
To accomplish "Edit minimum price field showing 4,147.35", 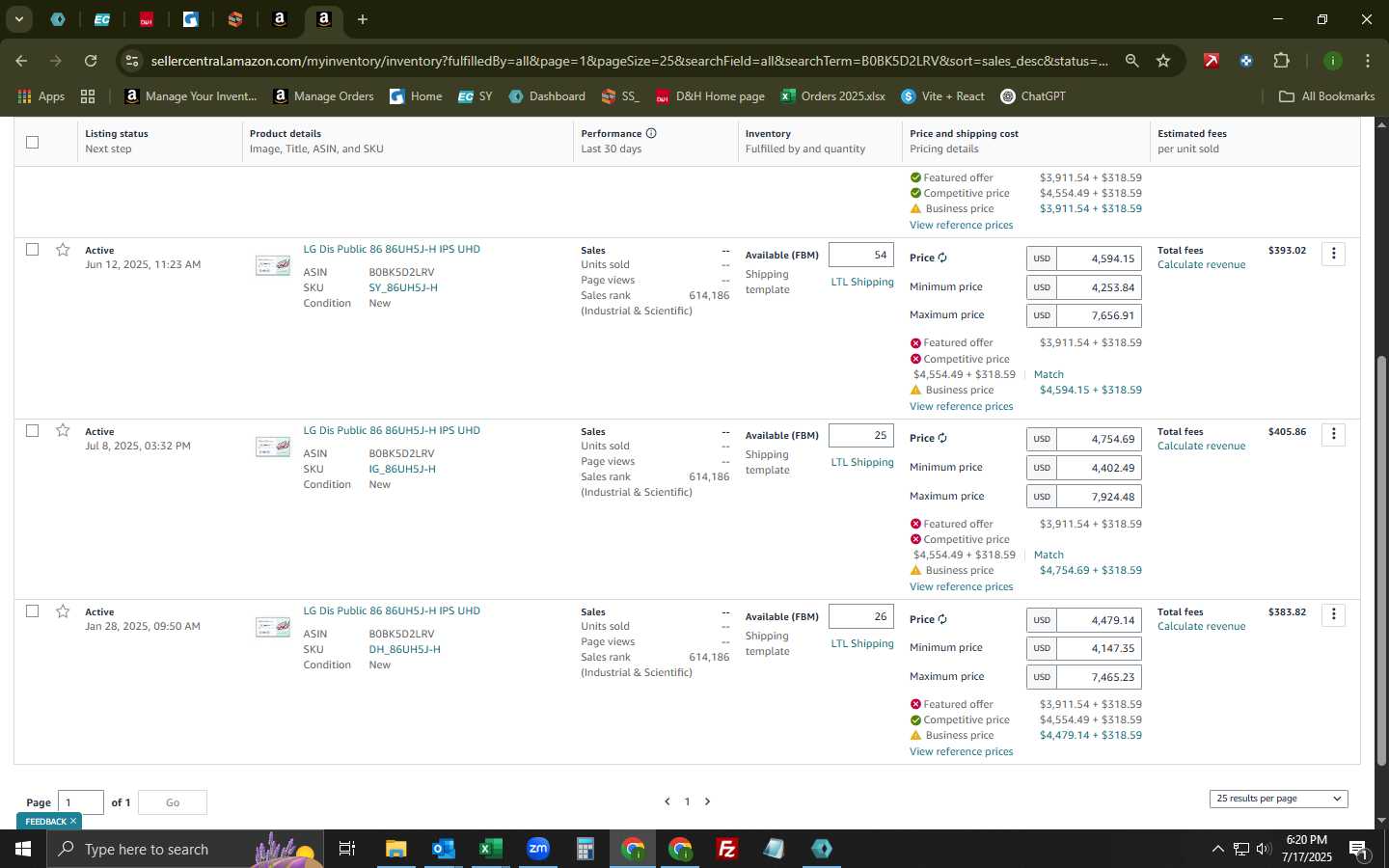I will [x=1100, y=648].
